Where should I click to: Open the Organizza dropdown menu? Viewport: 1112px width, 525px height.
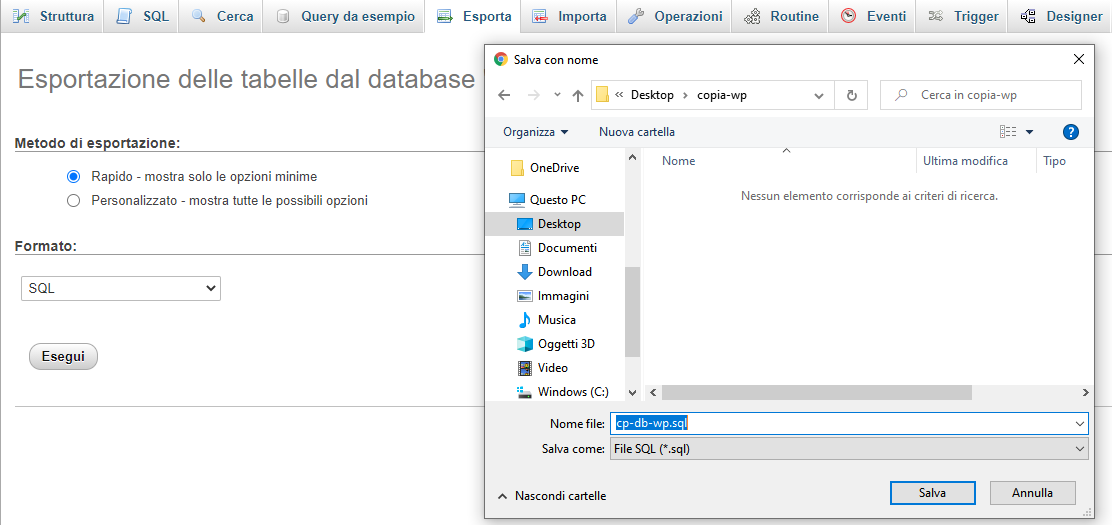click(x=535, y=132)
